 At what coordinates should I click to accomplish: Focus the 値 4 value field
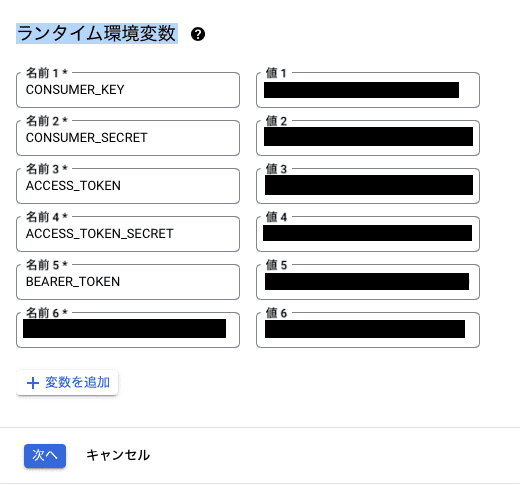click(368, 234)
